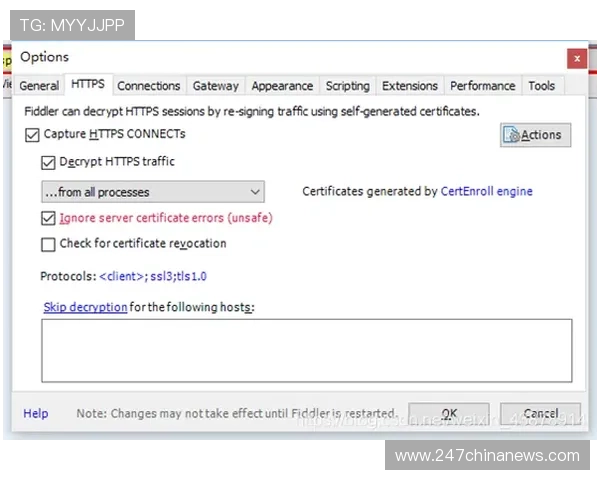600x480 pixels.
Task: Select the Gateway tab
Action: click(216, 86)
